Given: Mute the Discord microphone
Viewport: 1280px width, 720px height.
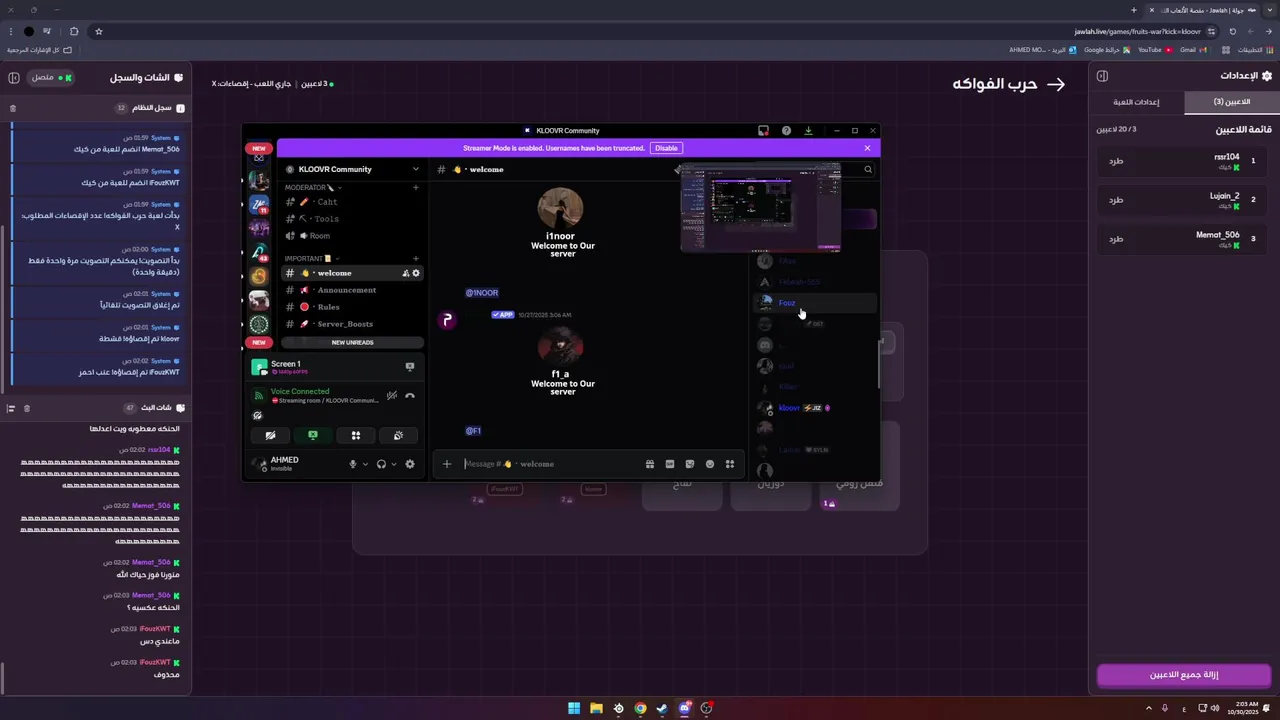Looking at the screenshot, I should coord(352,464).
